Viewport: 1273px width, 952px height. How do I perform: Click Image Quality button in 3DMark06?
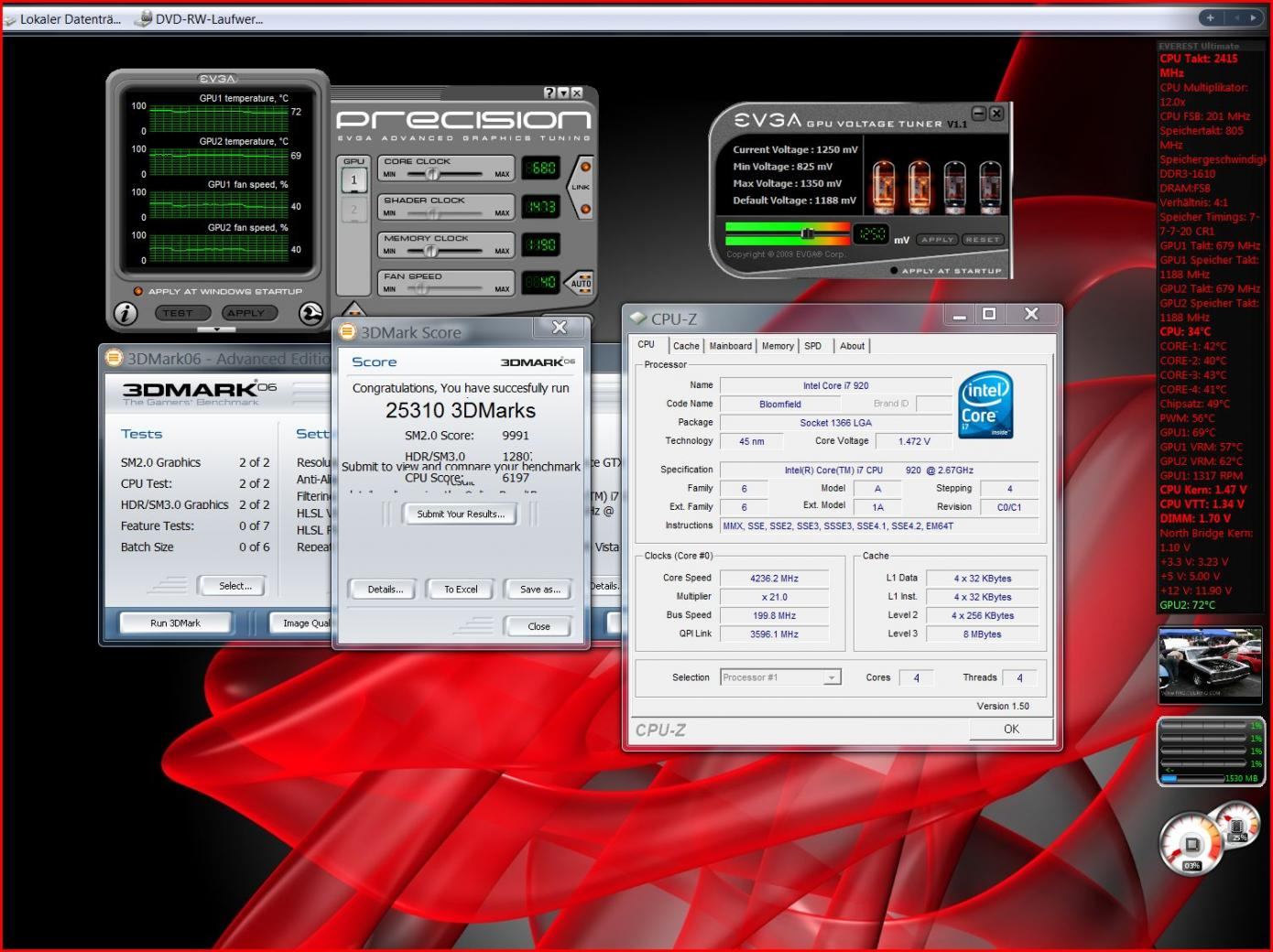click(302, 623)
